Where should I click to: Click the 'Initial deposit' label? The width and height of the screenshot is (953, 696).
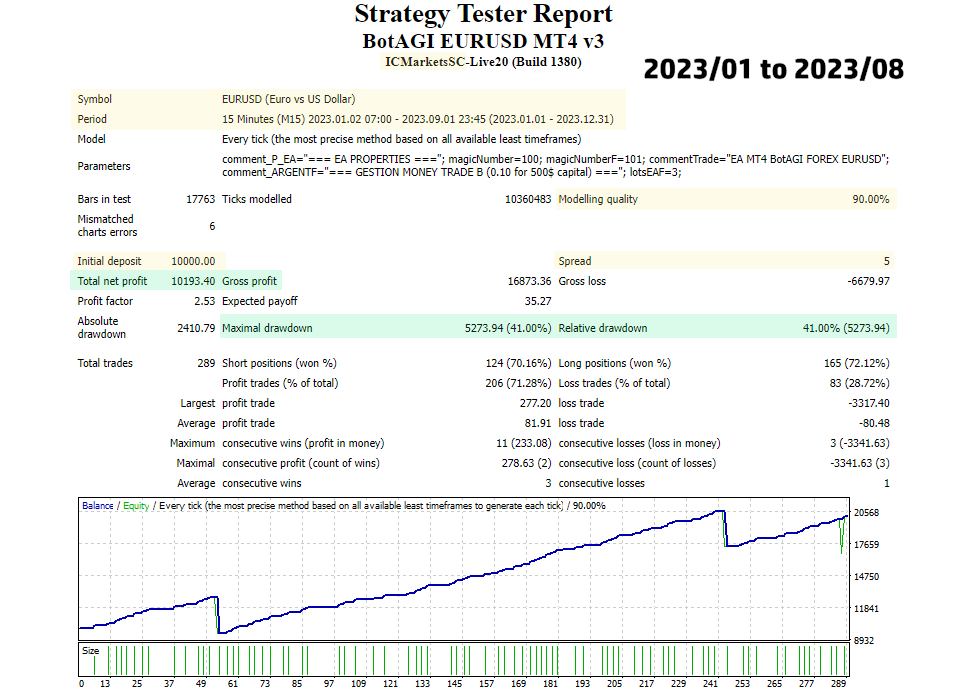tap(109, 261)
